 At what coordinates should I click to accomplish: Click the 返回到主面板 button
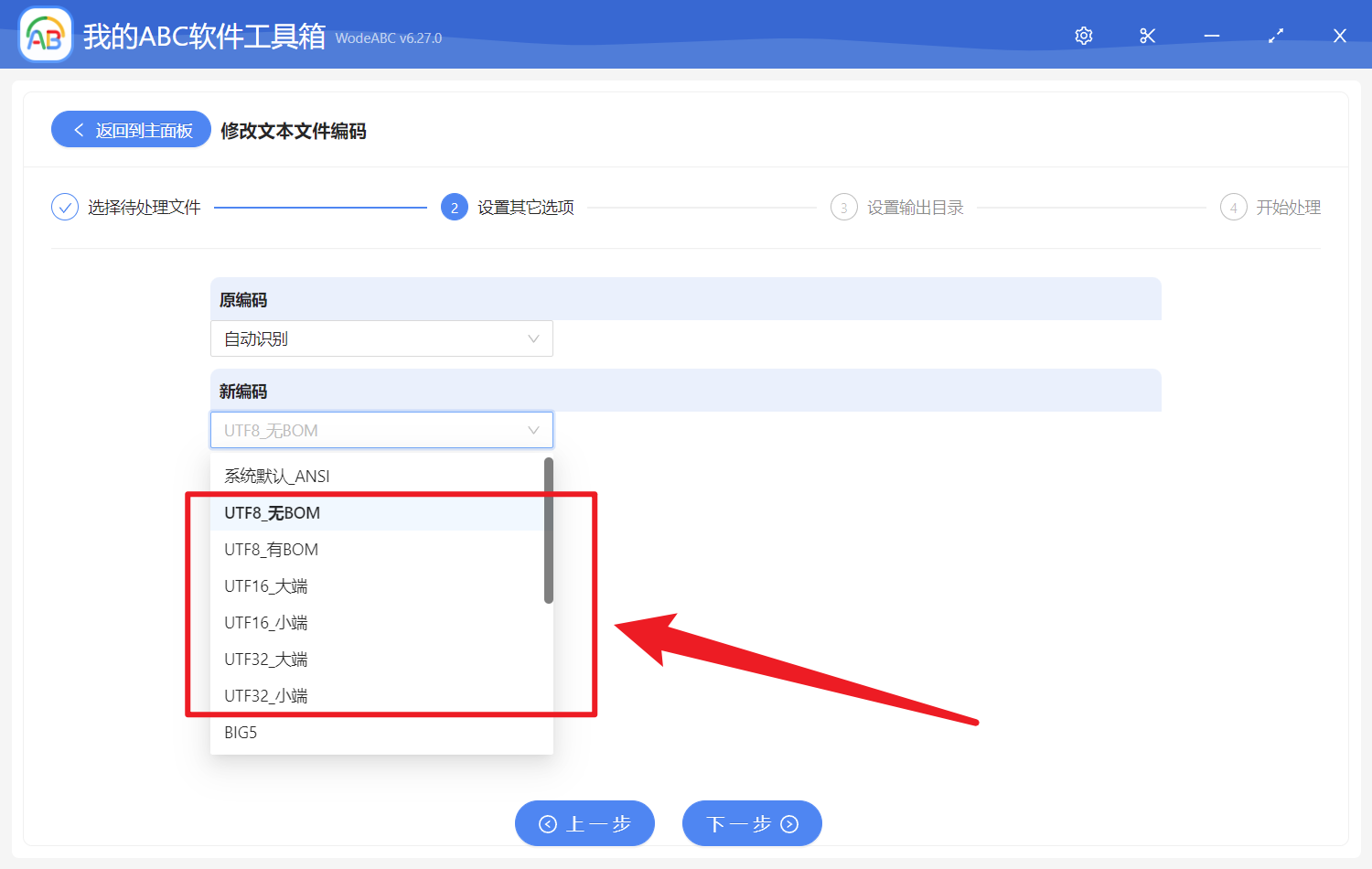pyautogui.click(x=131, y=129)
